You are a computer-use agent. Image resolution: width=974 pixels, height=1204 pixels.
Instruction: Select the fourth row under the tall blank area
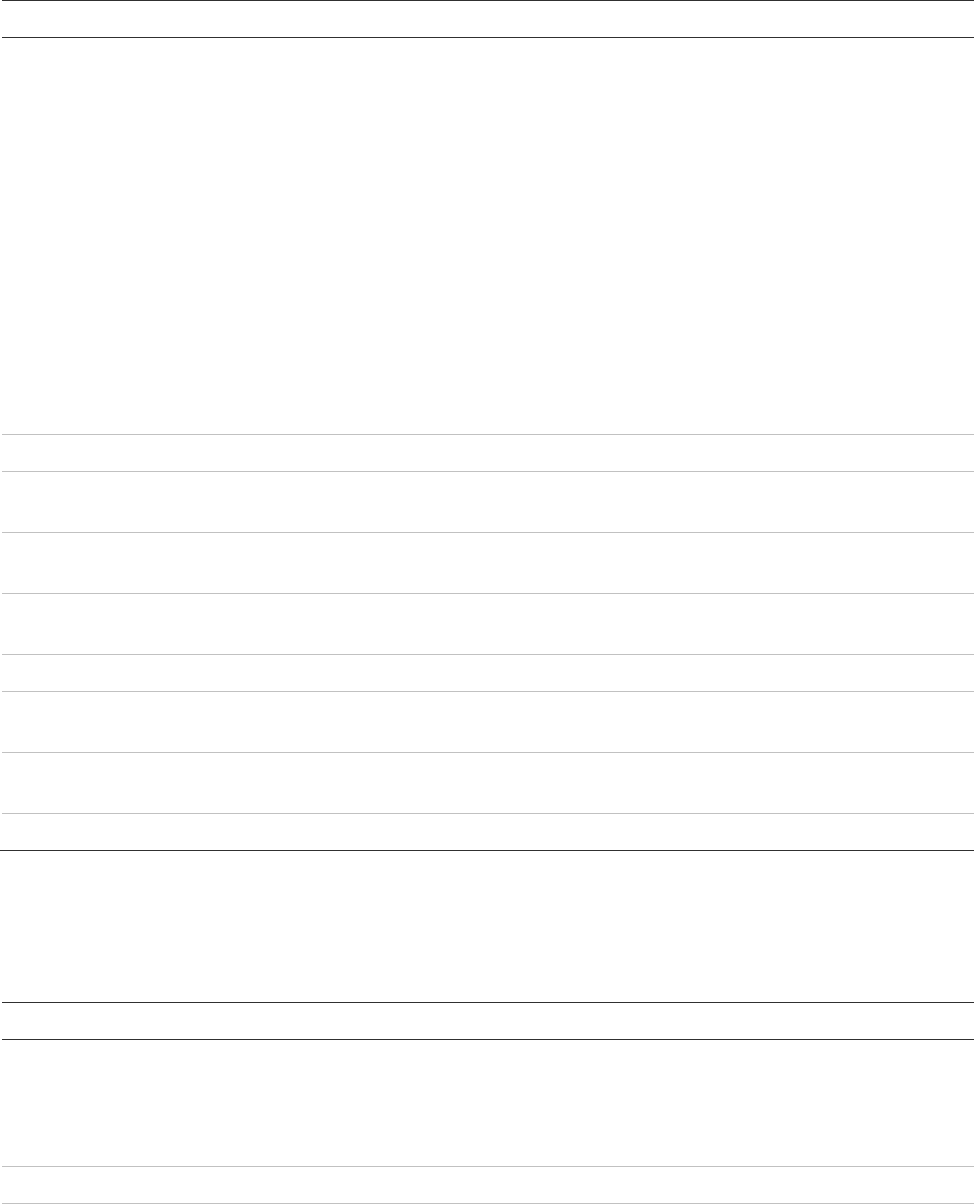487,624
